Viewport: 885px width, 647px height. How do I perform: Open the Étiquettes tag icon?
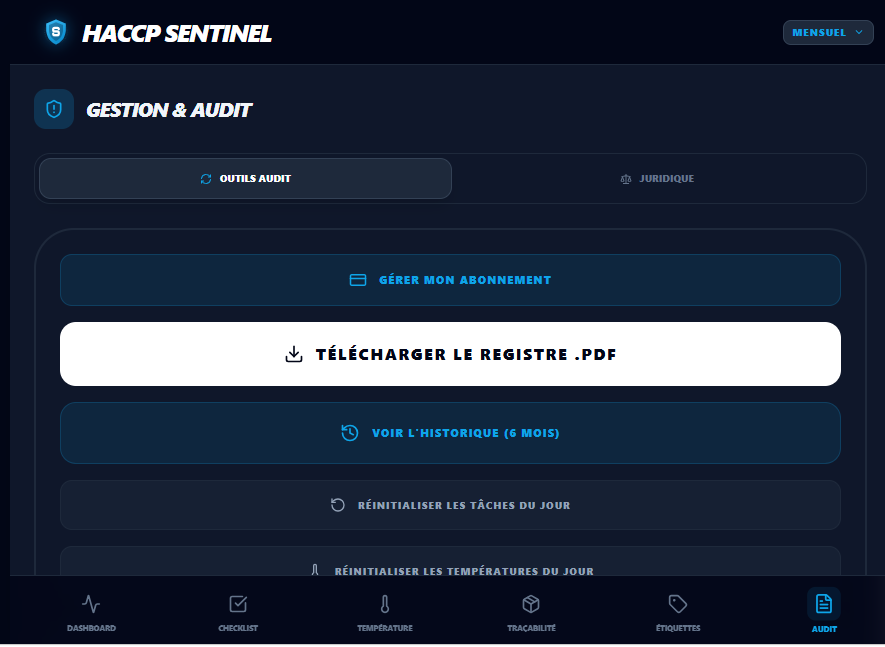(678, 604)
